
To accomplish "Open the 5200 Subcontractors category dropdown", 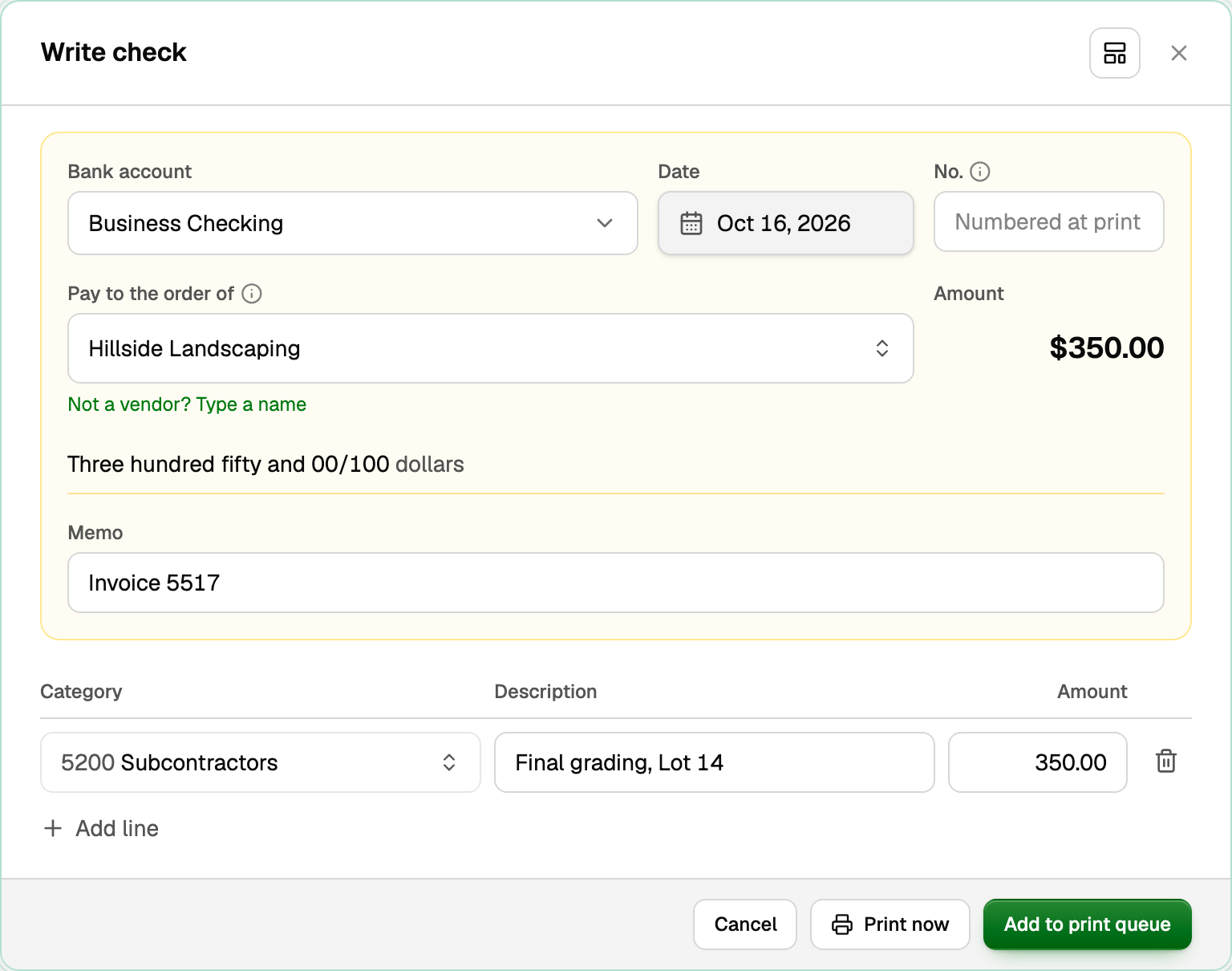I will (x=261, y=762).
